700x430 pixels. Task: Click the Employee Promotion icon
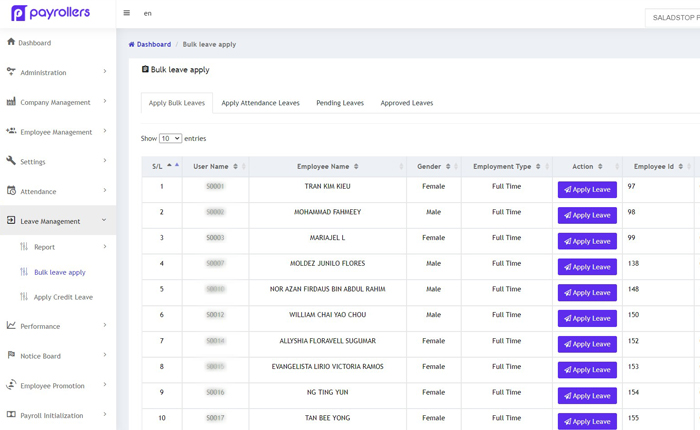(11, 384)
